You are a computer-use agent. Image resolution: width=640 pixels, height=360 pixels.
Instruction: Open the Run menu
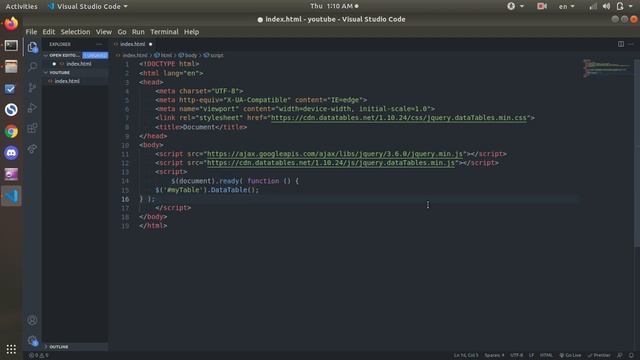(138, 32)
